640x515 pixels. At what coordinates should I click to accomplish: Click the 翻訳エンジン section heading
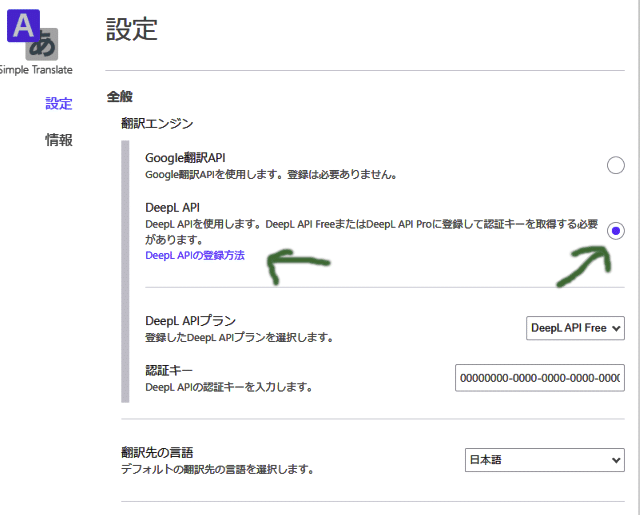[x=157, y=124]
